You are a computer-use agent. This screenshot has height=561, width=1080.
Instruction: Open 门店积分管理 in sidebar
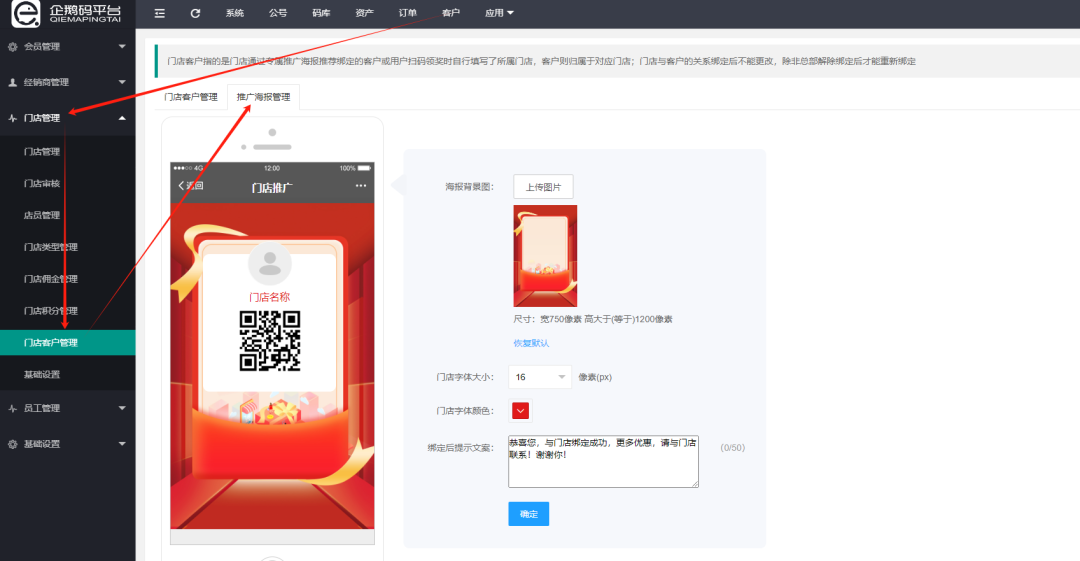pyautogui.click(x=51, y=311)
